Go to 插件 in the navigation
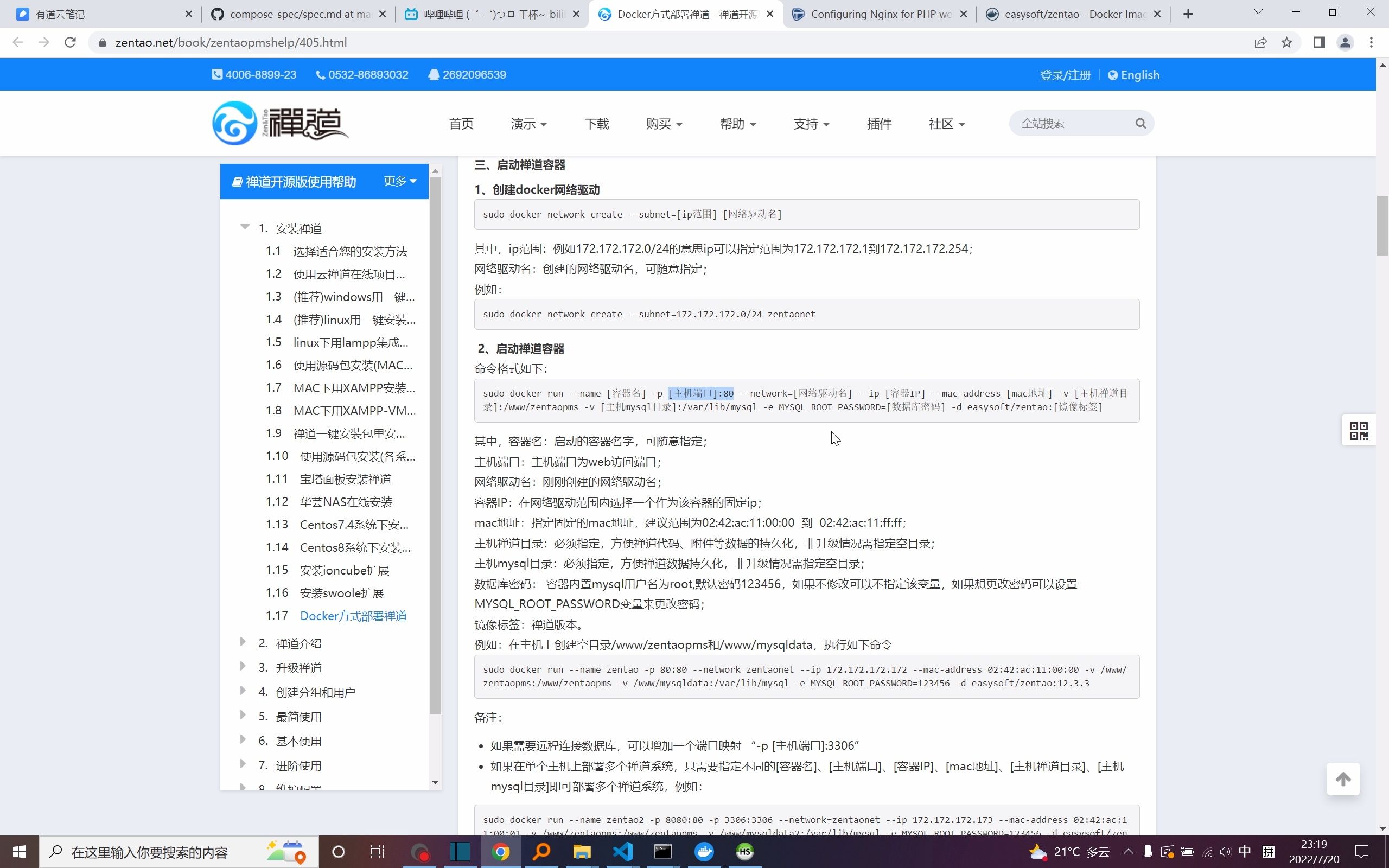The height and width of the screenshot is (868, 1389). (x=880, y=124)
